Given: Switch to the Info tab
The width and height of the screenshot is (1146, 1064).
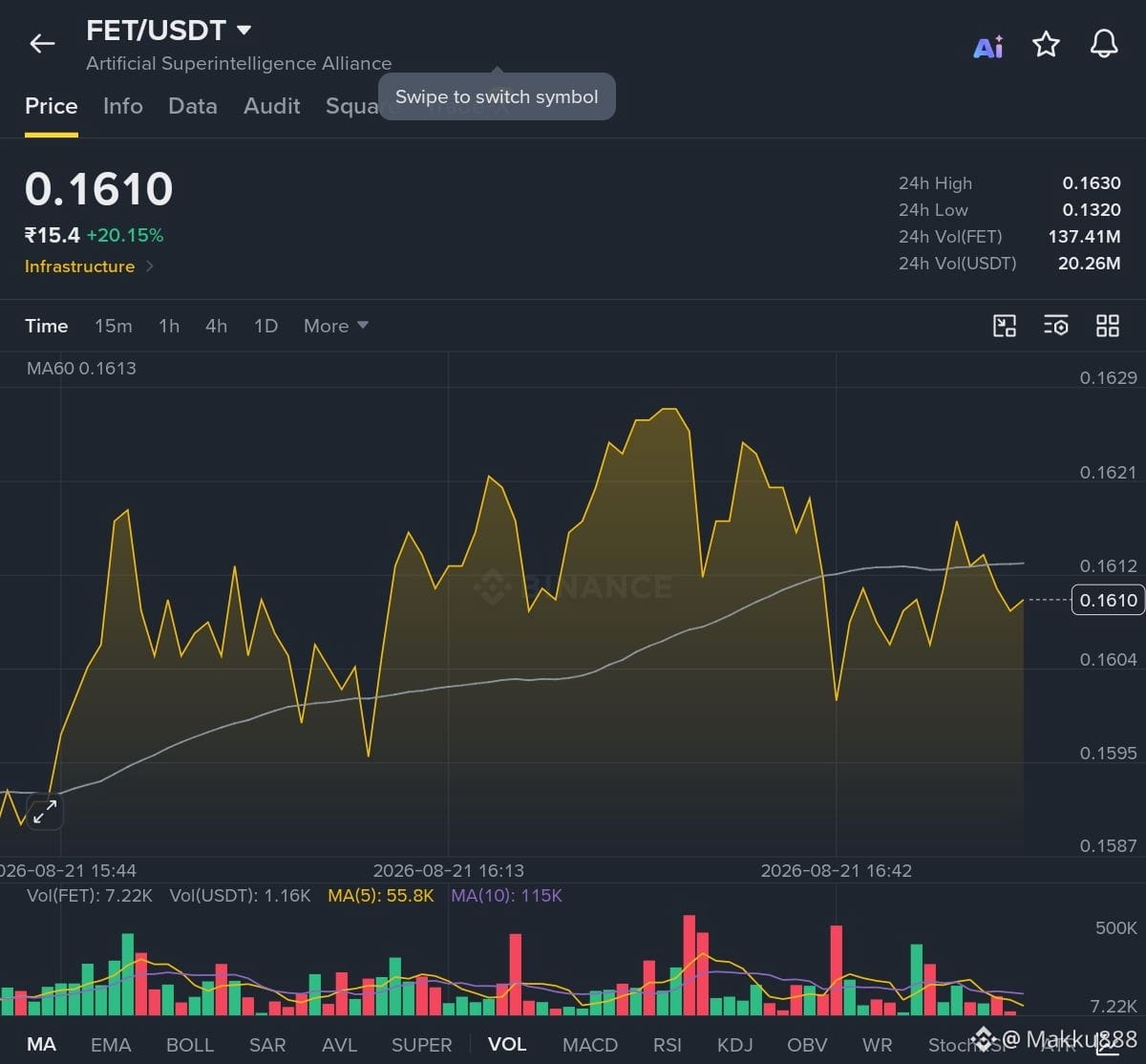Looking at the screenshot, I should click(x=123, y=106).
